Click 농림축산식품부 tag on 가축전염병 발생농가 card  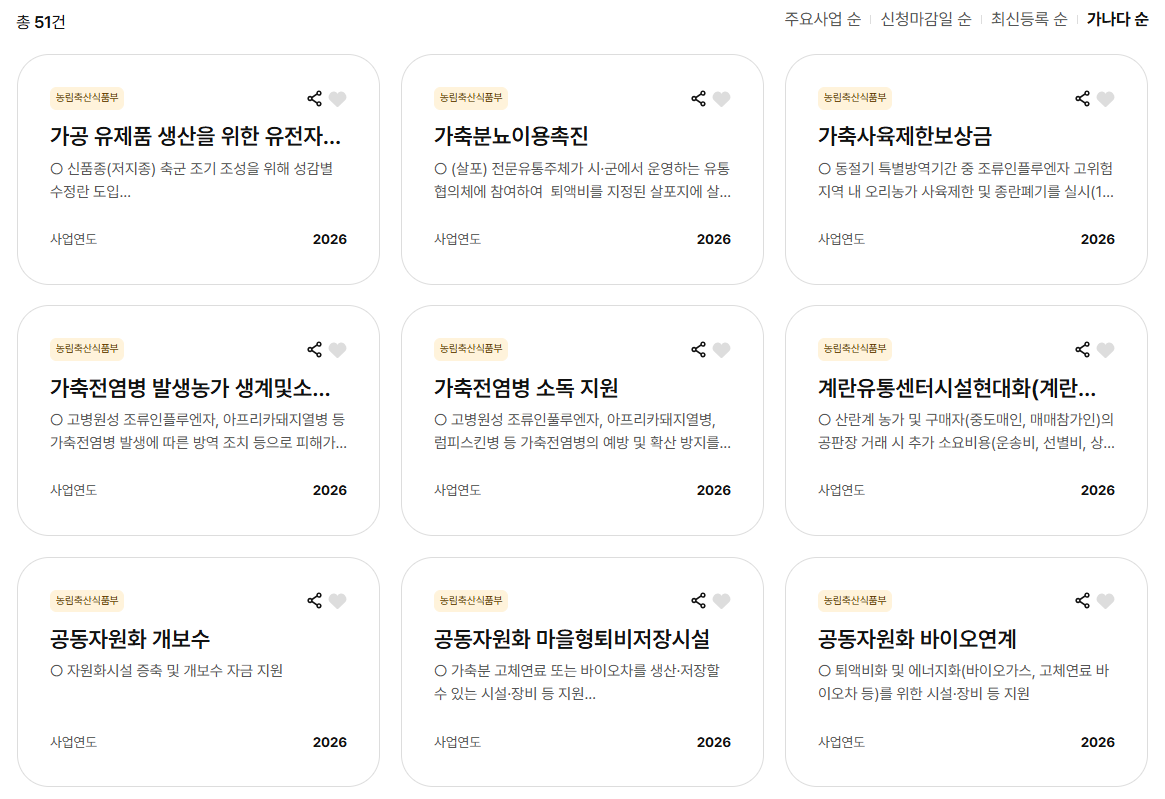click(x=87, y=349)
